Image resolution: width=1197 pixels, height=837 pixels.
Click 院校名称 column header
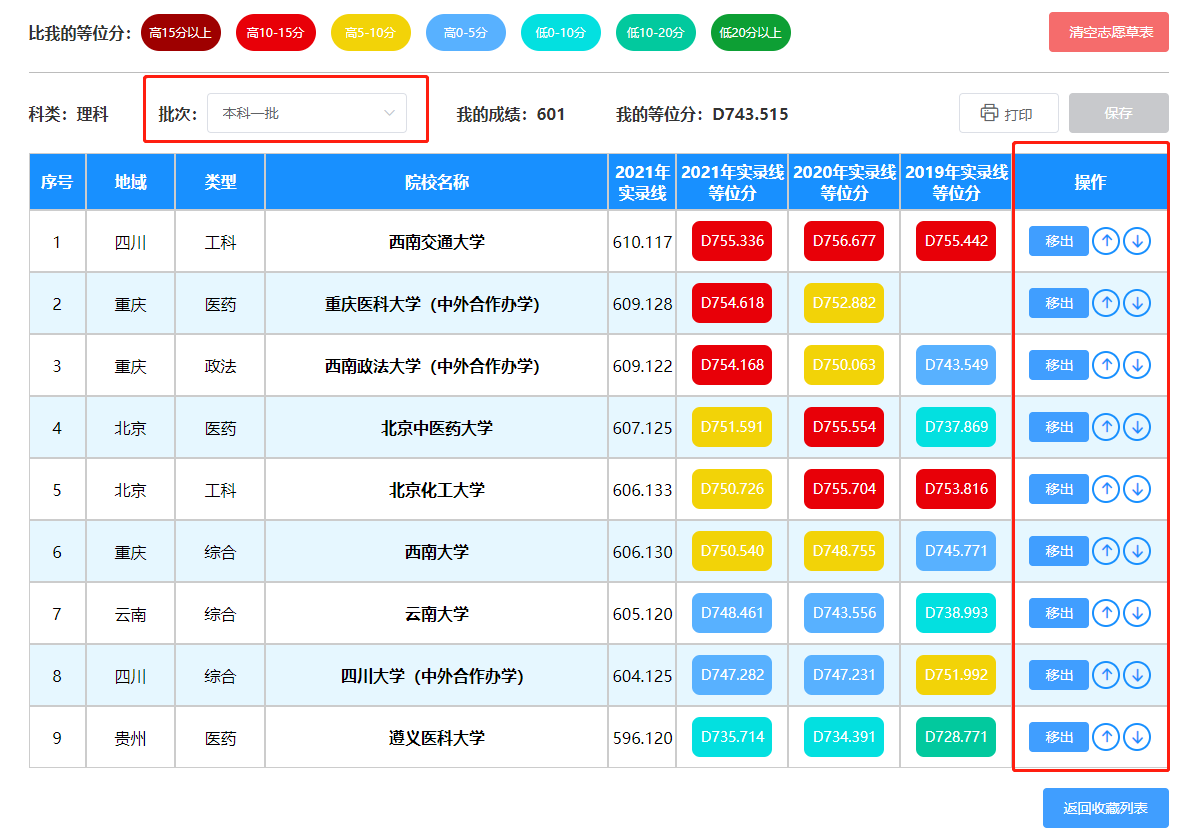coord(437,182)
